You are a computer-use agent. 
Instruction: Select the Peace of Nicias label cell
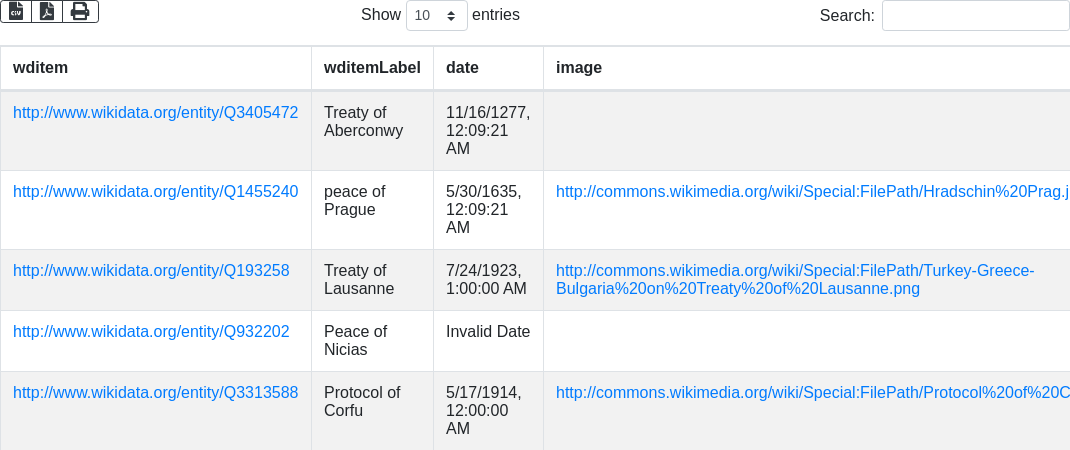point(355,341)
